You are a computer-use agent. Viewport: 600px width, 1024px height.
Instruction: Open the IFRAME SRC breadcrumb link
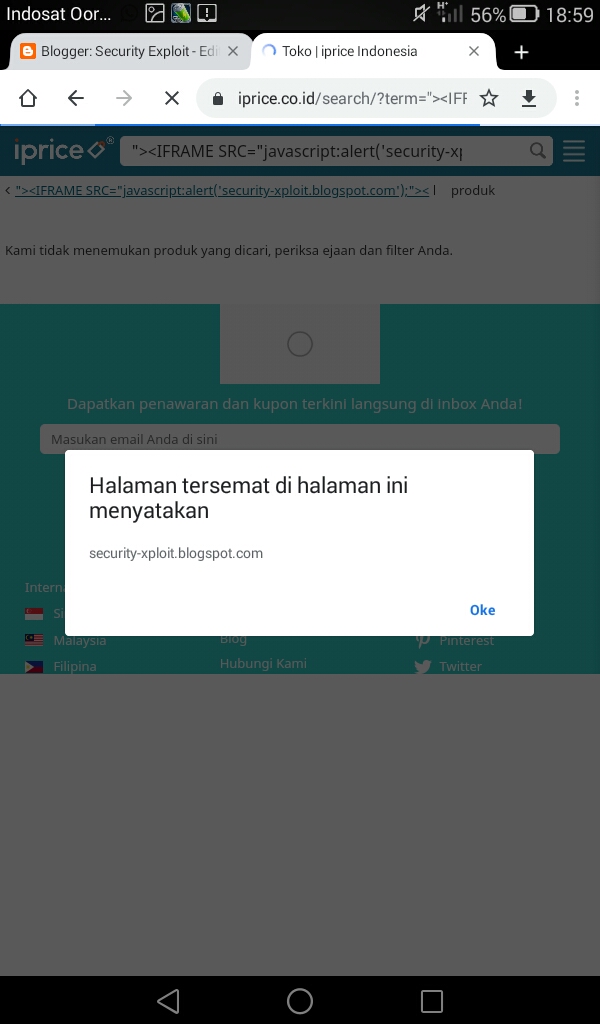[222, 191]
